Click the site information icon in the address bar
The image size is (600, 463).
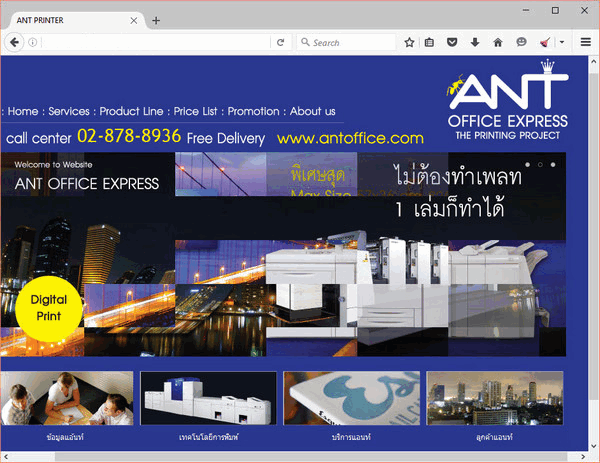pos(33,42)
